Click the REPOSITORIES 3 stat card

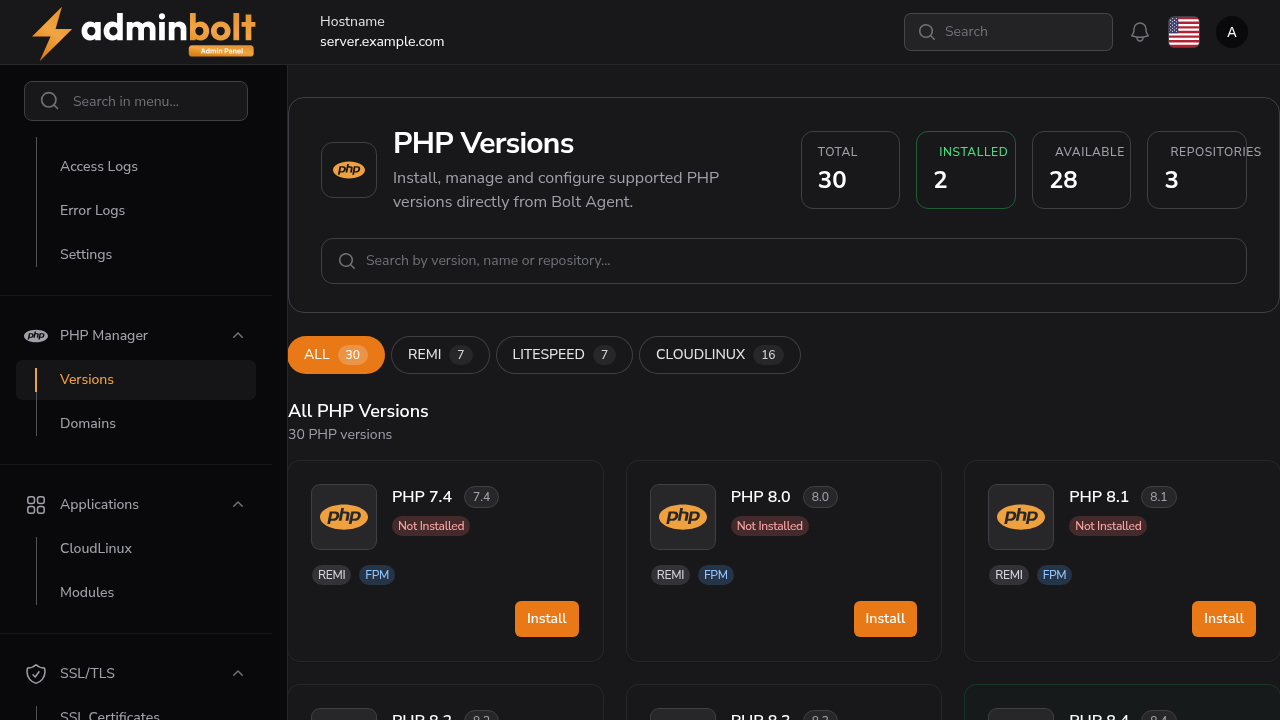point(1197,170)
